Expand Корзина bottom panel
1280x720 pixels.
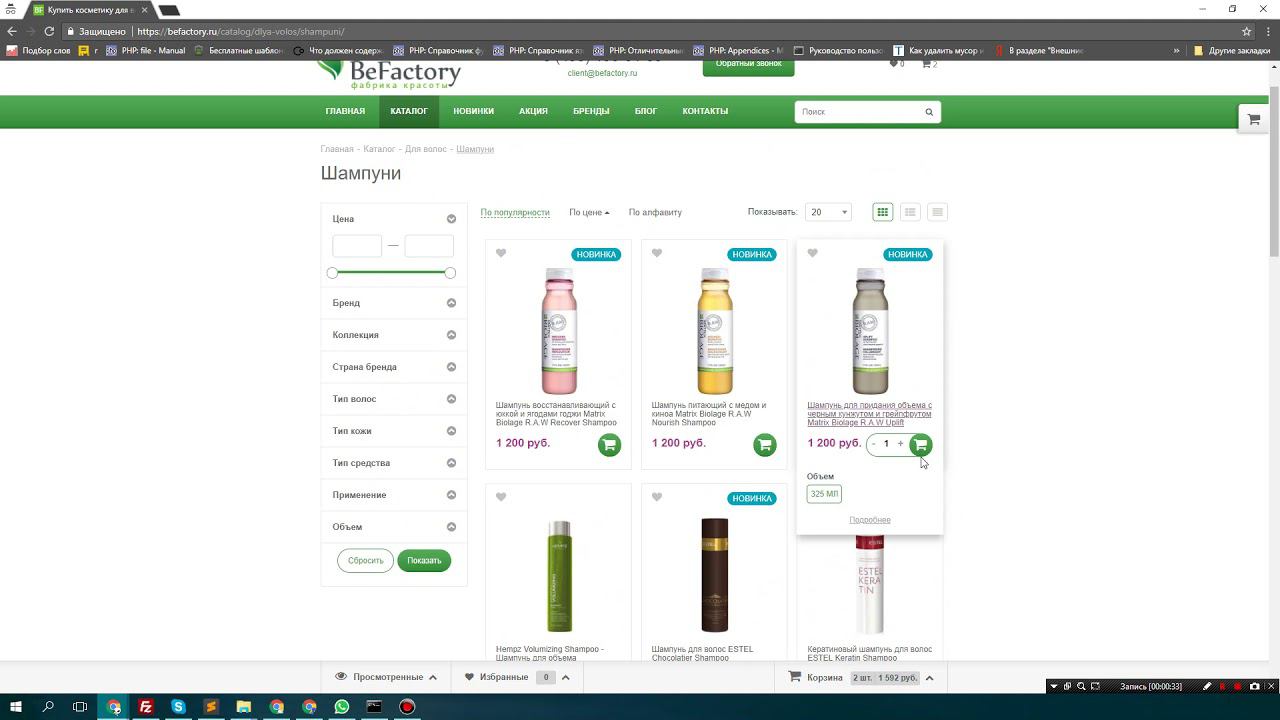coord(861,677)
